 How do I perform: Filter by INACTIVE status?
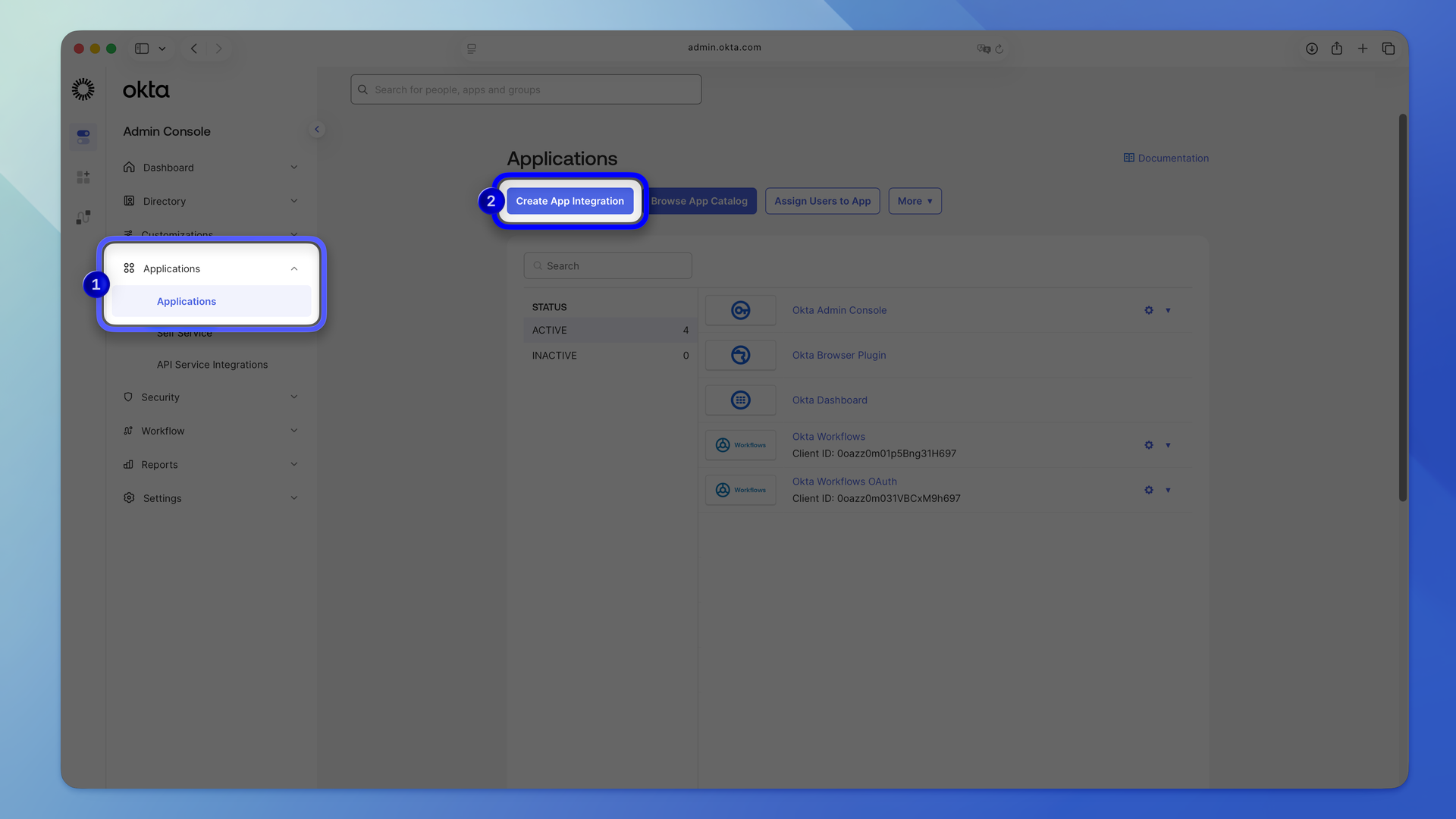coord(610,356)
